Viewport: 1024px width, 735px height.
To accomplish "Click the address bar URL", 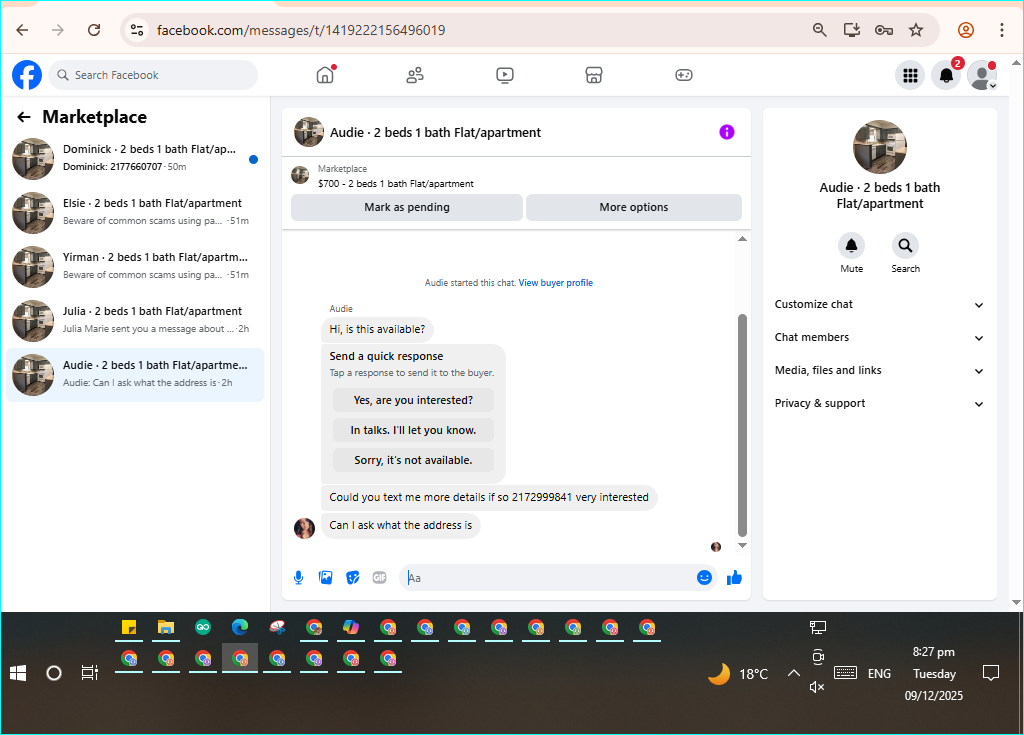I will (301, 30).
